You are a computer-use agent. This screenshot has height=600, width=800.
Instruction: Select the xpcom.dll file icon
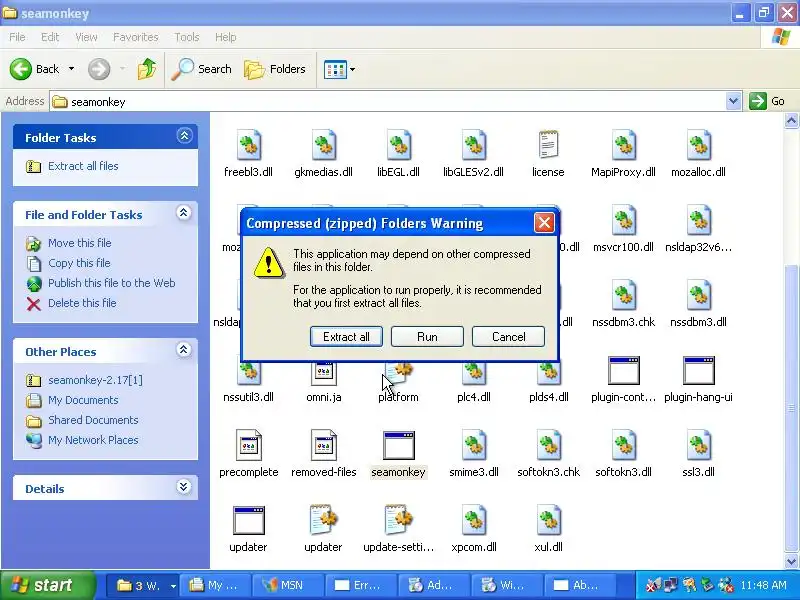click(473, 520)
